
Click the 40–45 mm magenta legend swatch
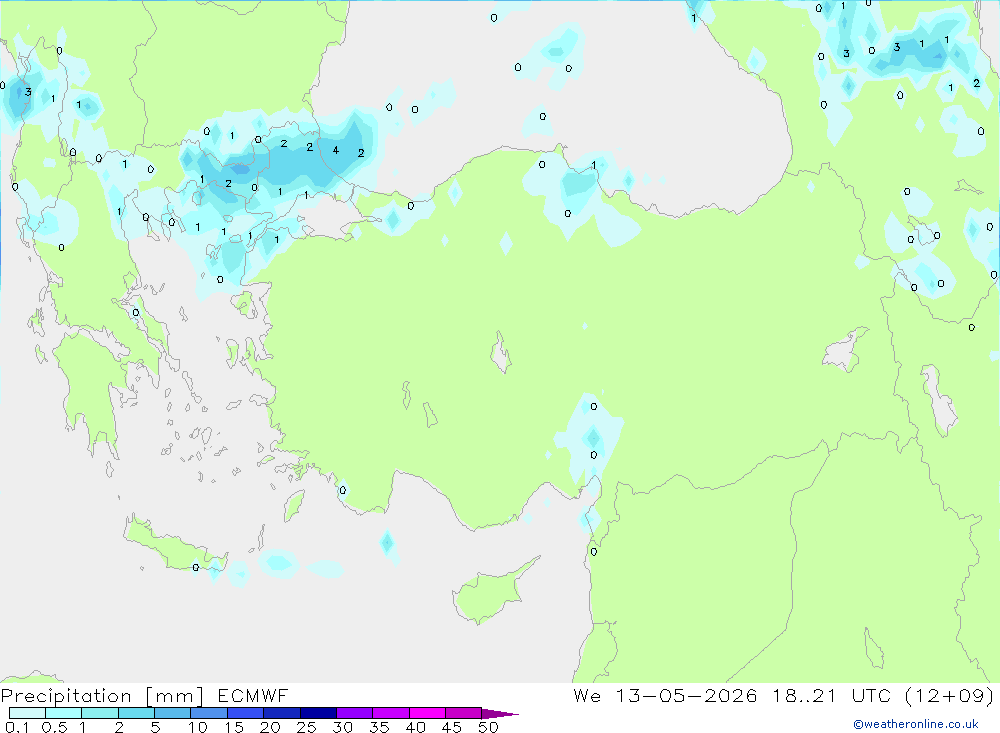(x=427, y=713)
